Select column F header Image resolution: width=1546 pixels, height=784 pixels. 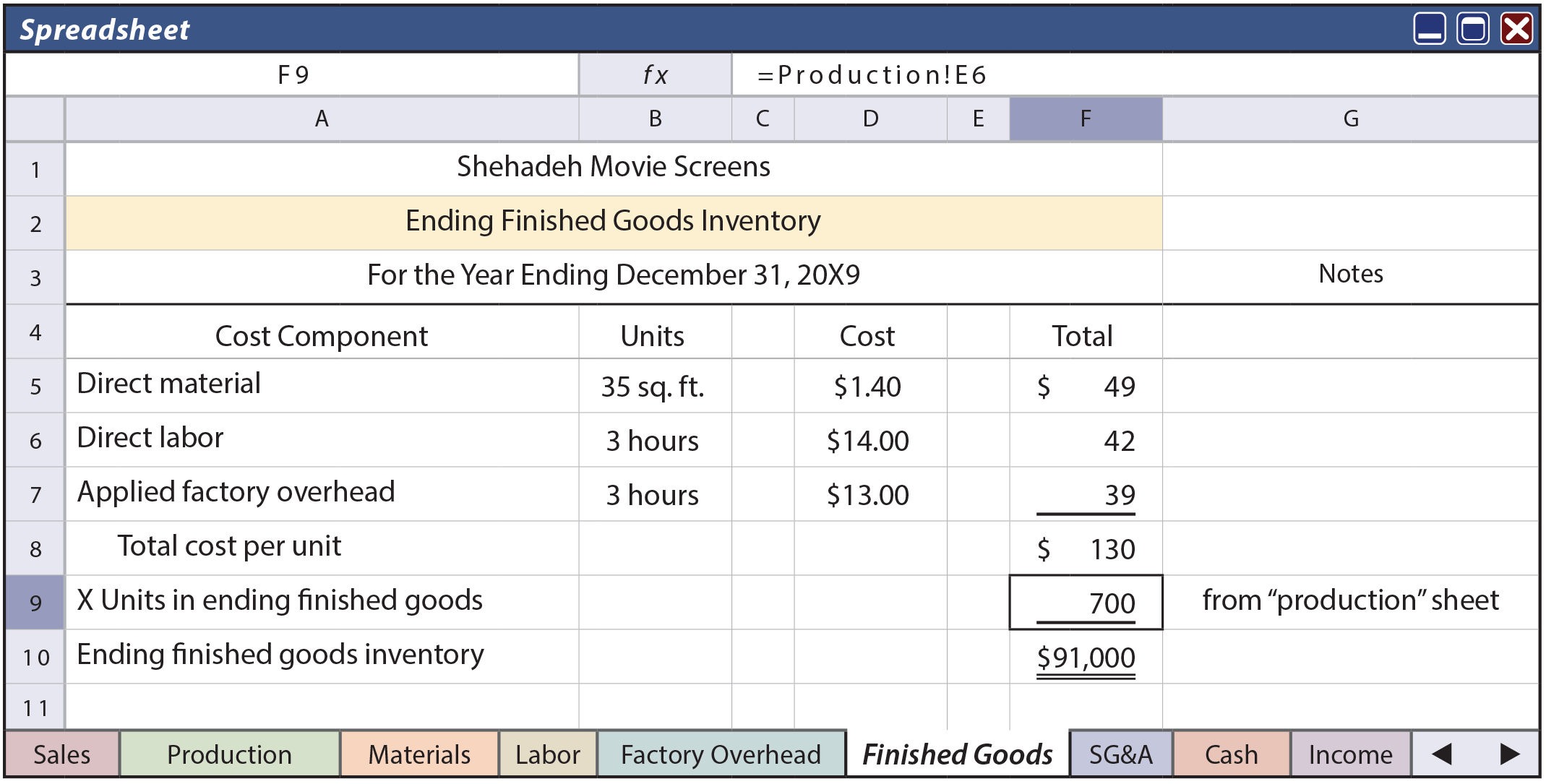tap(1086, 119)
